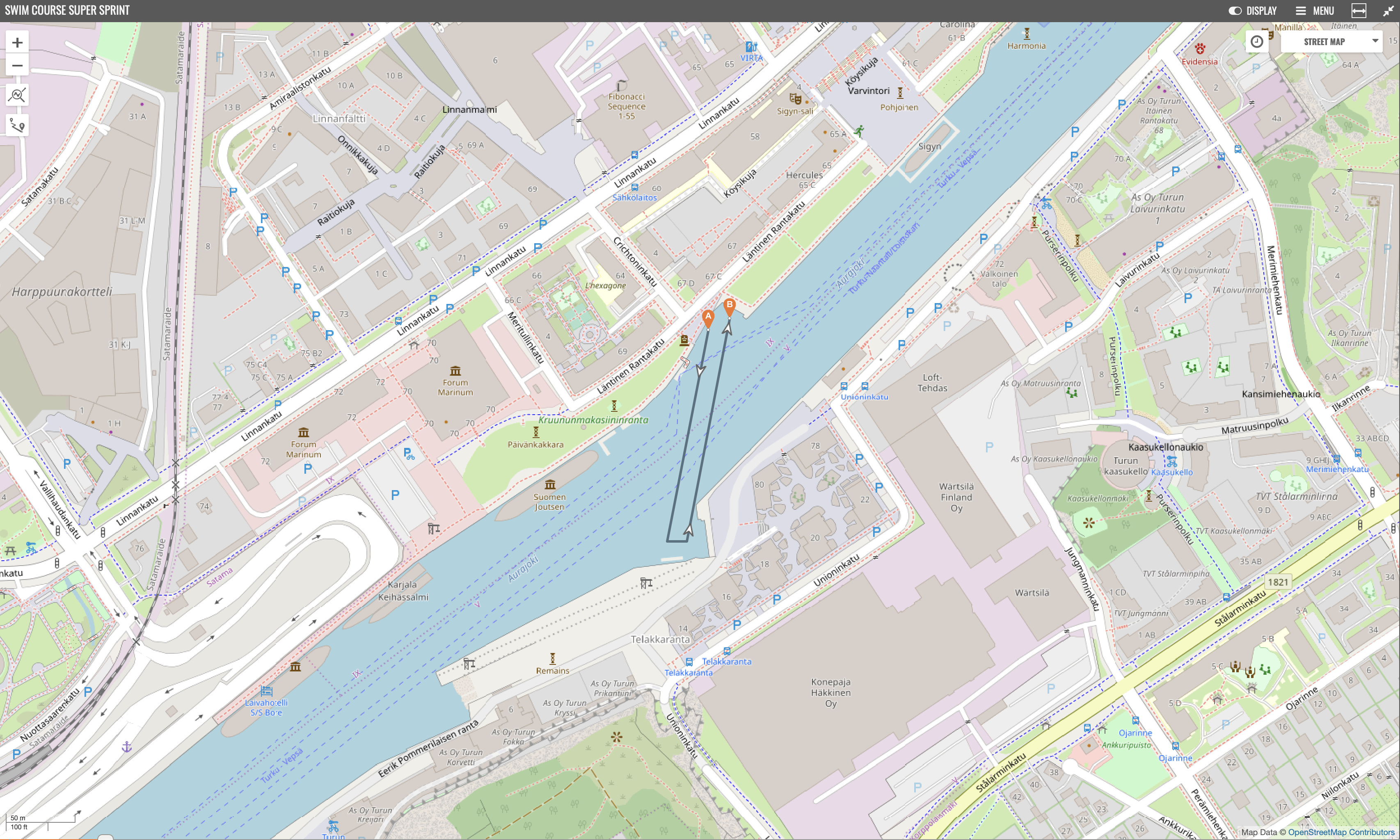1400x840 pixels.
Task: Open the OpenStreetMap Contributors link
Action: tap(1341, 832)
